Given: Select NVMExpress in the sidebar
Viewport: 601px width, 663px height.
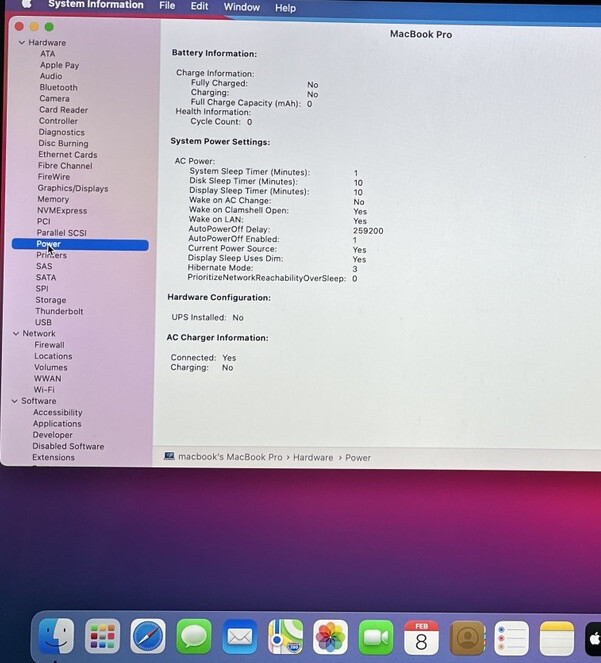Looking at the screenshot, I should coord(62,211).
